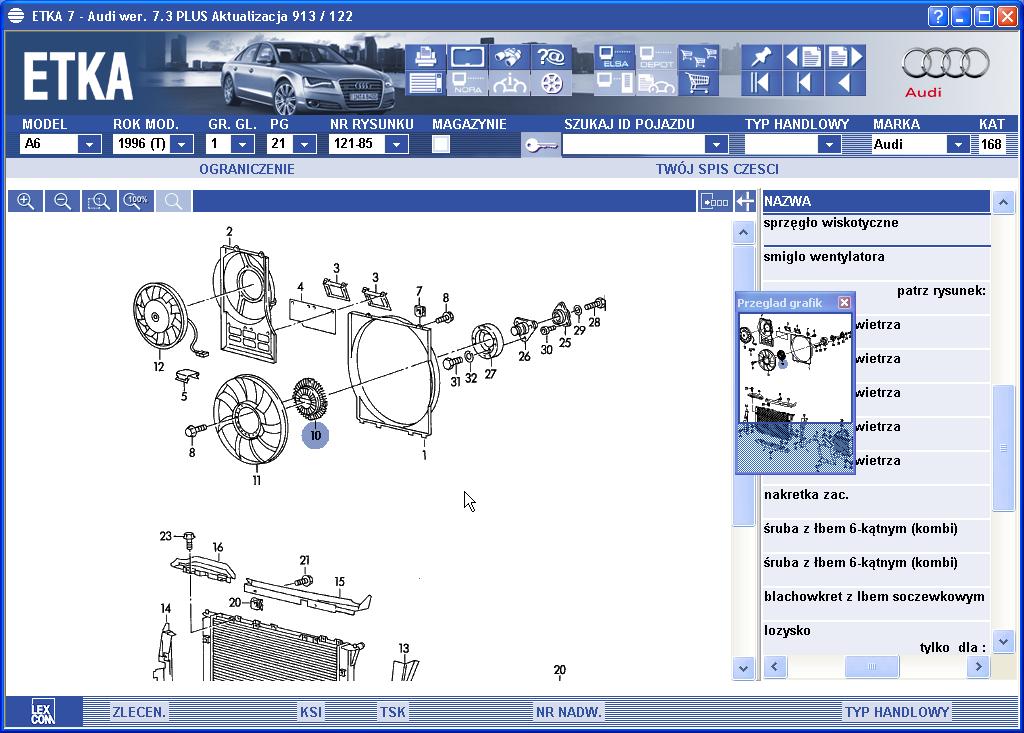Toggle the graphics overview panel button
1024x733 pixels.
(714, 201)
